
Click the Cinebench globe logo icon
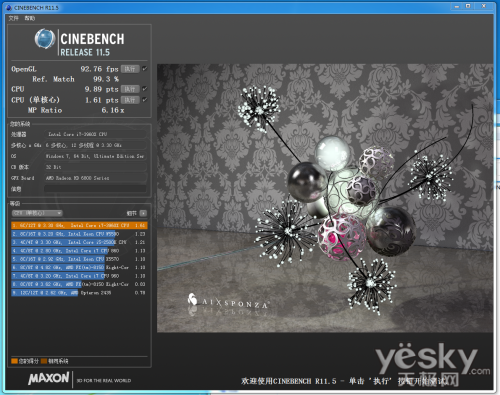tap(45, 39)
